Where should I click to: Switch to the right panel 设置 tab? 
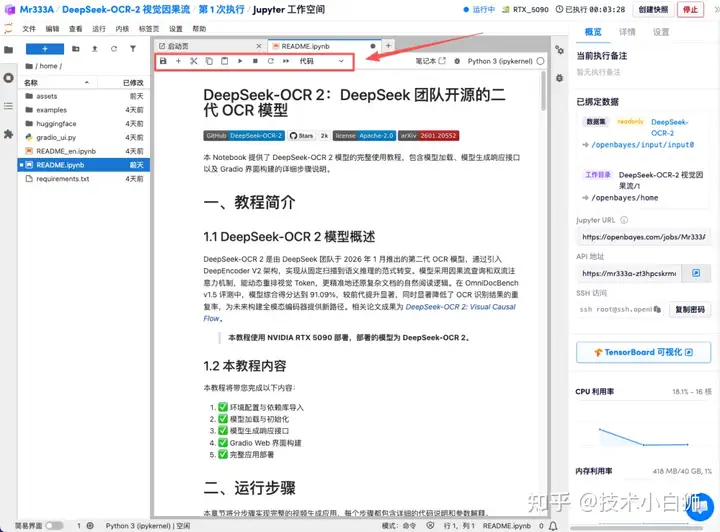pyautogui.click(x=661, y=32)
